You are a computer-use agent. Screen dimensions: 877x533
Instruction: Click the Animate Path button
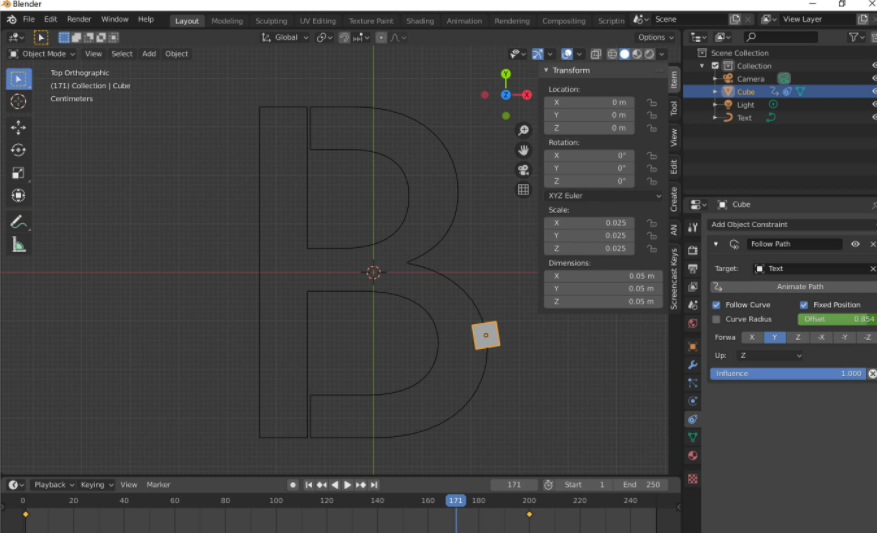pos(800,287)
